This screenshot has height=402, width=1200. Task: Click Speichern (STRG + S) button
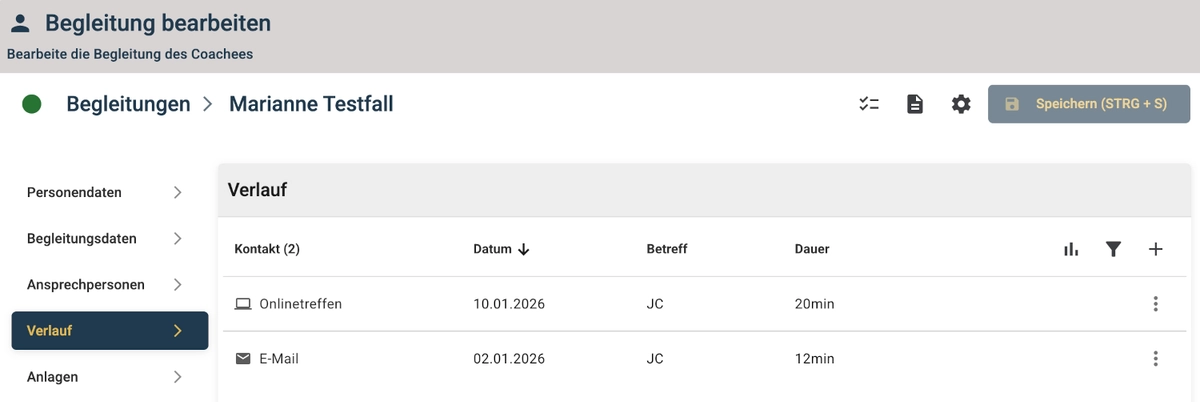pos(1089,104)
